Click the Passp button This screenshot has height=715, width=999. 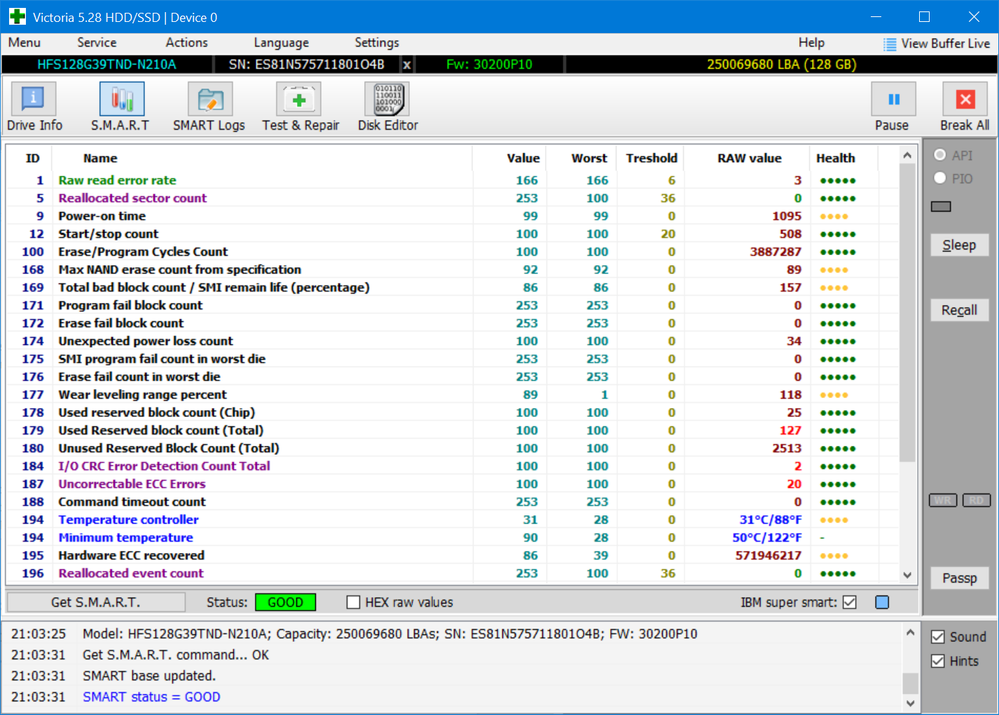tap(959, 578)
